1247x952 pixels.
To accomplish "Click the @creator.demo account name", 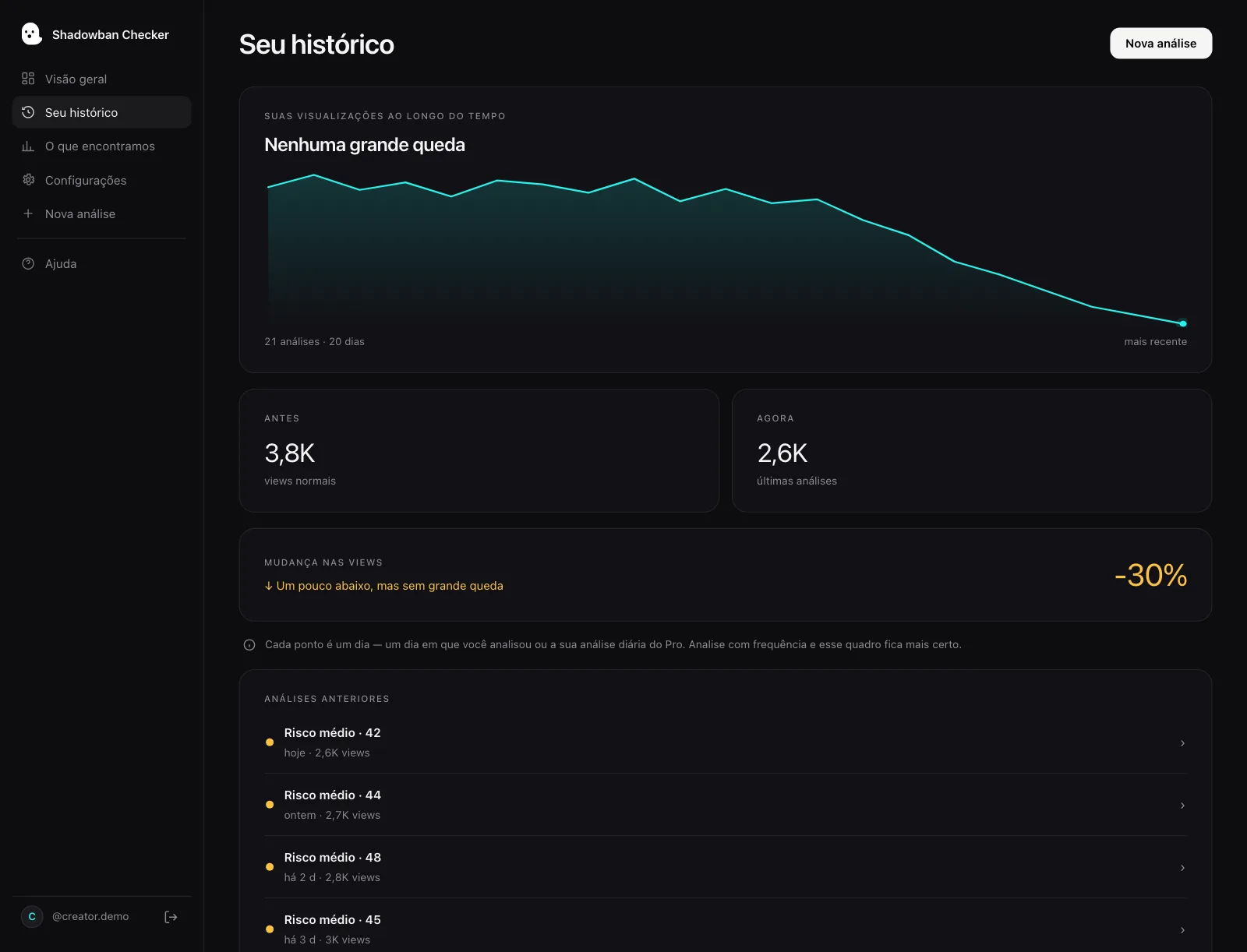I will click(x=90, y=917).
